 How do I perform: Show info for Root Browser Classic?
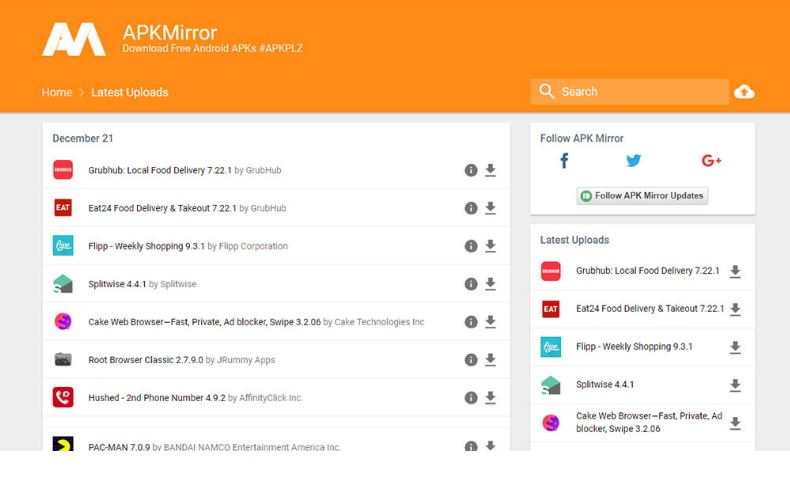pyautogui.click(x=470, y=360)
